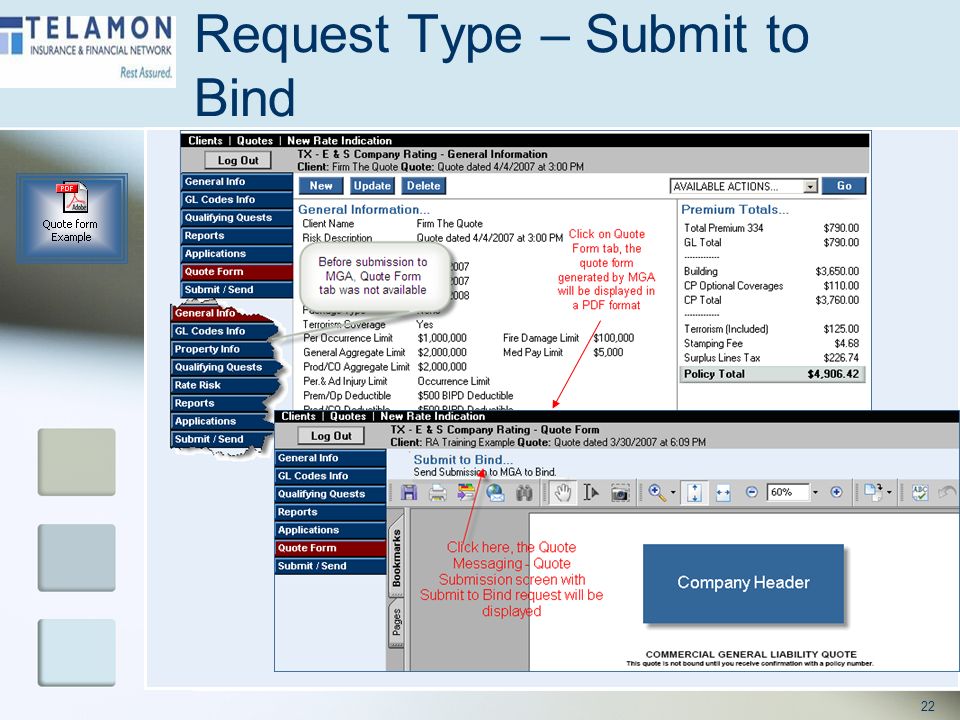This screenshot has height=720, width=960.
Task: Select Property Info in torn sidebar
Action: [223, 349]
